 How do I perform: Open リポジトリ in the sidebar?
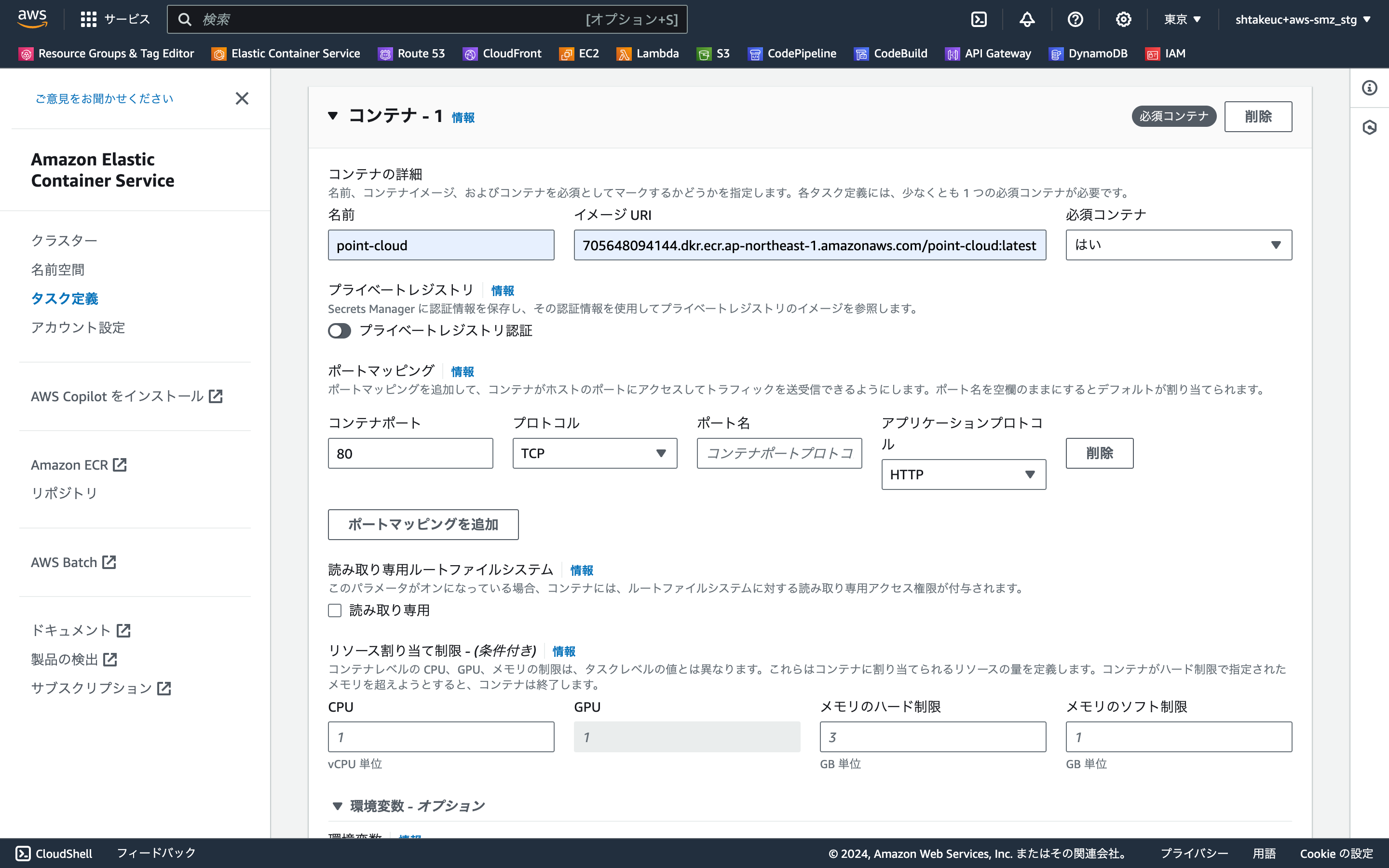coord(64,493)
